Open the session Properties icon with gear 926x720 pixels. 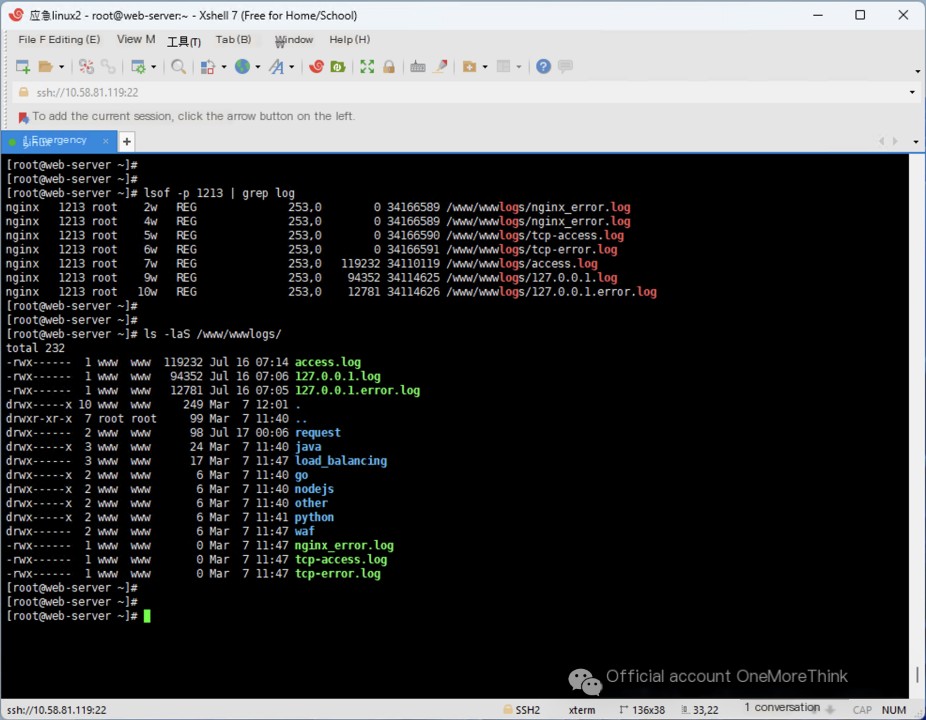pyautogui.click(x=138, y=67)
